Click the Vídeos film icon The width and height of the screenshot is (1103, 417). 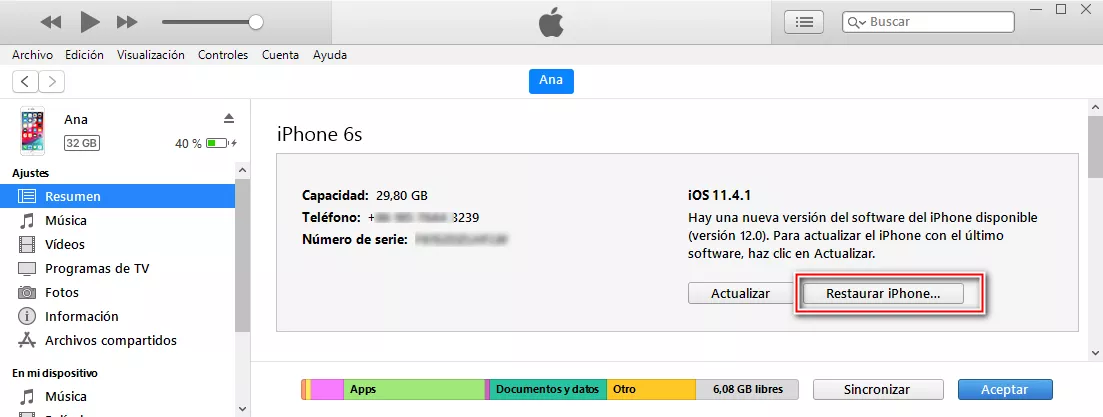tap(27, 245)
